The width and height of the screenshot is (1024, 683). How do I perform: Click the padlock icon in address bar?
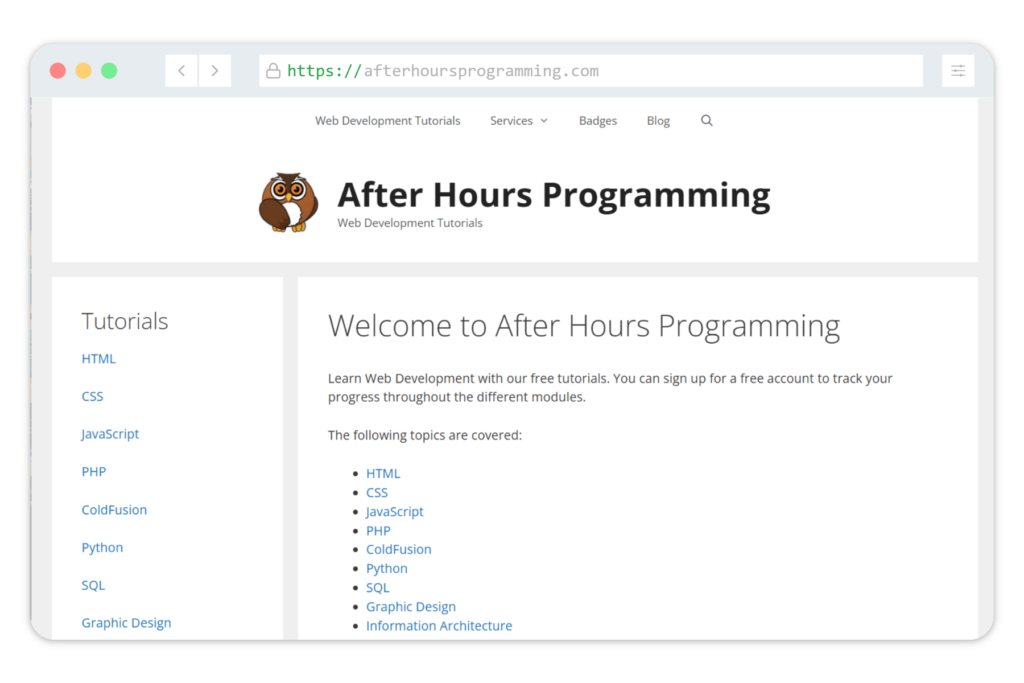pos(273,71)
